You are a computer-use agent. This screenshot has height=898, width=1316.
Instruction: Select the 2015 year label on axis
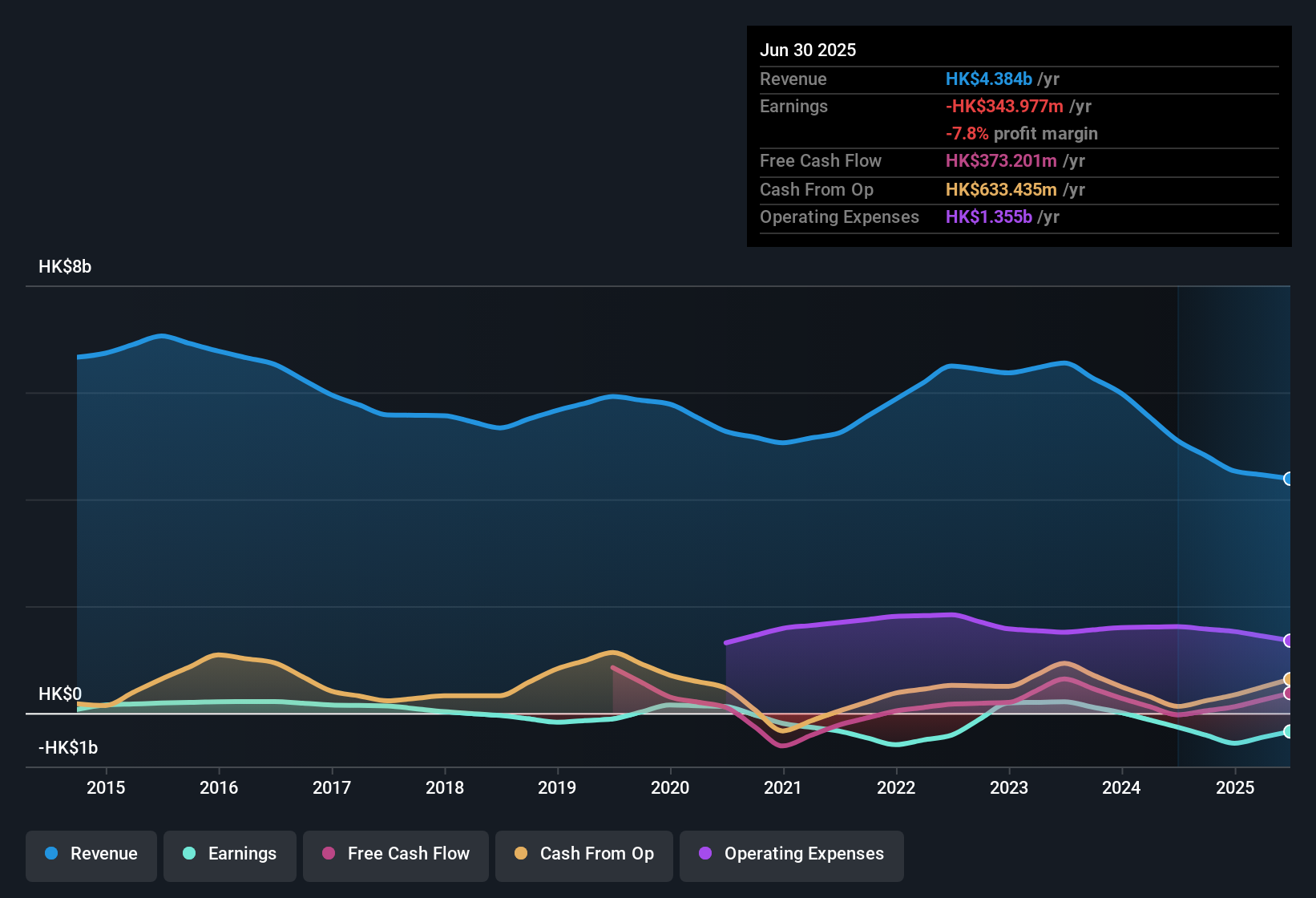point(105,787)
